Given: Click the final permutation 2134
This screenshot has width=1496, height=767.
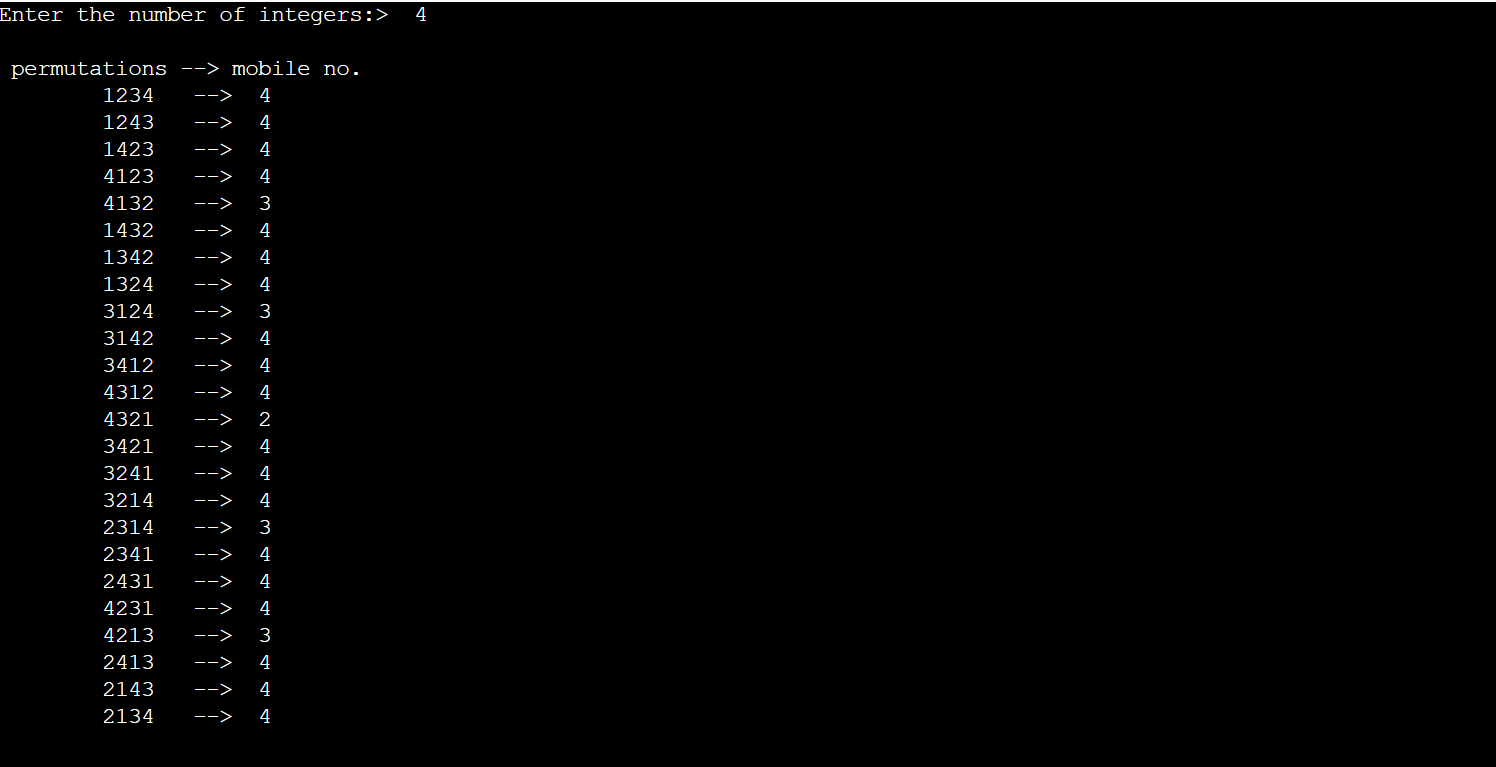Looking at the screenshot, I should (x=128, y=716).
